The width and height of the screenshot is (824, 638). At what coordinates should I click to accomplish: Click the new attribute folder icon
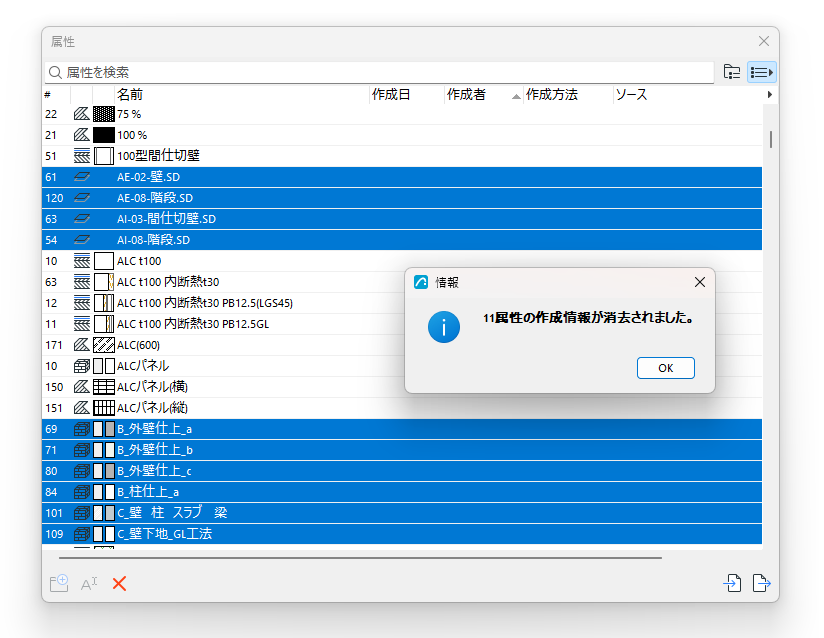click(x=59, y=583)
